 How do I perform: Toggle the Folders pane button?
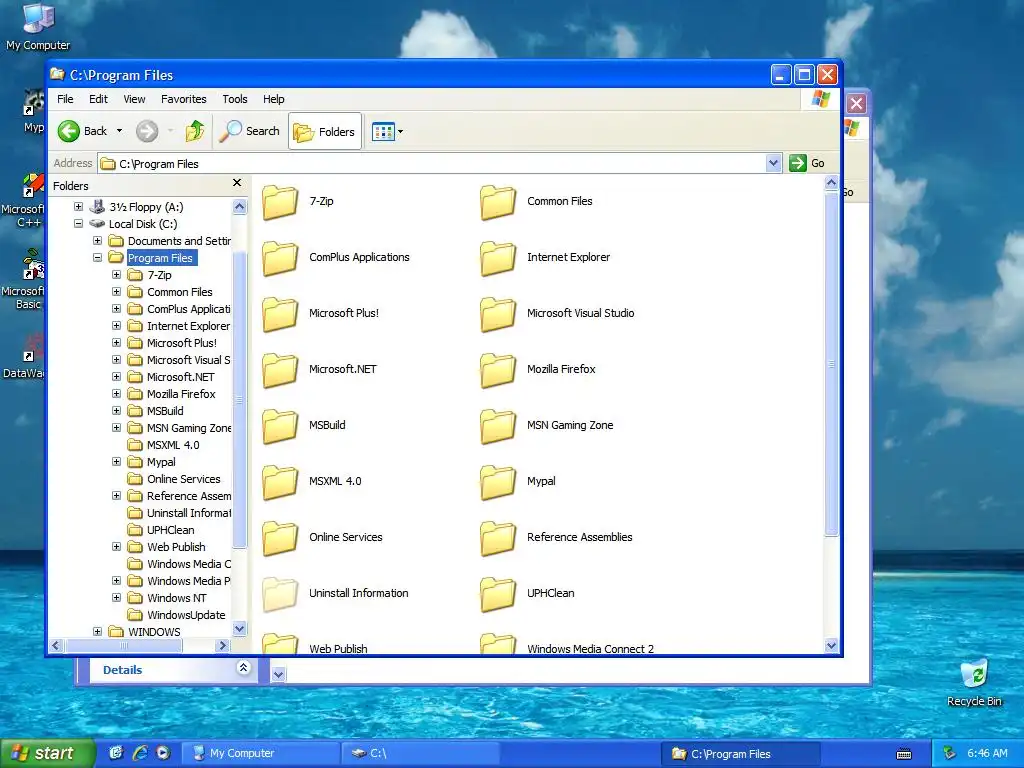[x=325, y=132]
